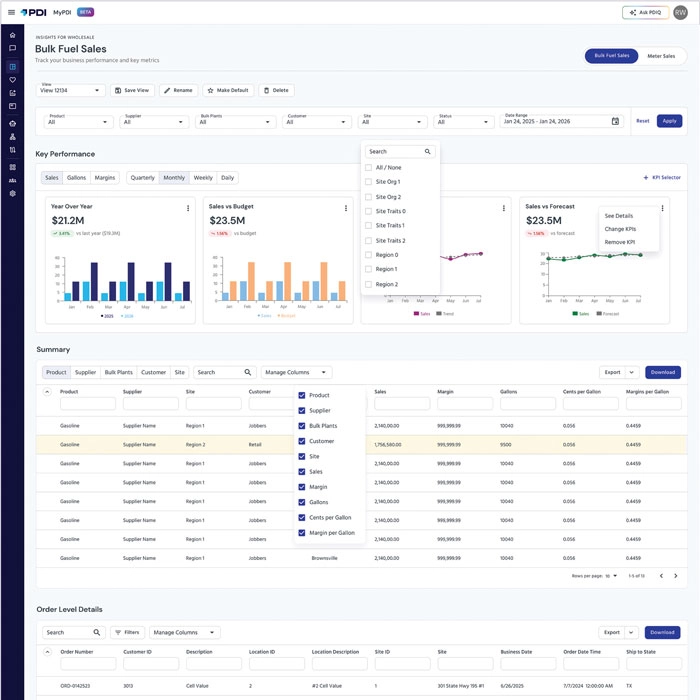The width and height of the screenshot is (700, 700).
Task: Select the Quarterly period tab
Action: click(142, 178)
